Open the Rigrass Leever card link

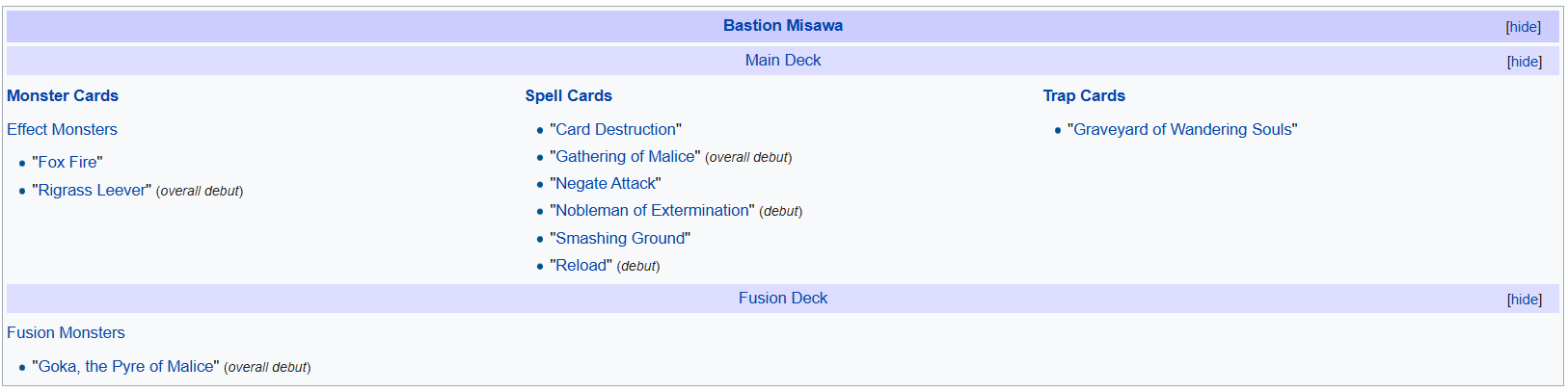92,191
